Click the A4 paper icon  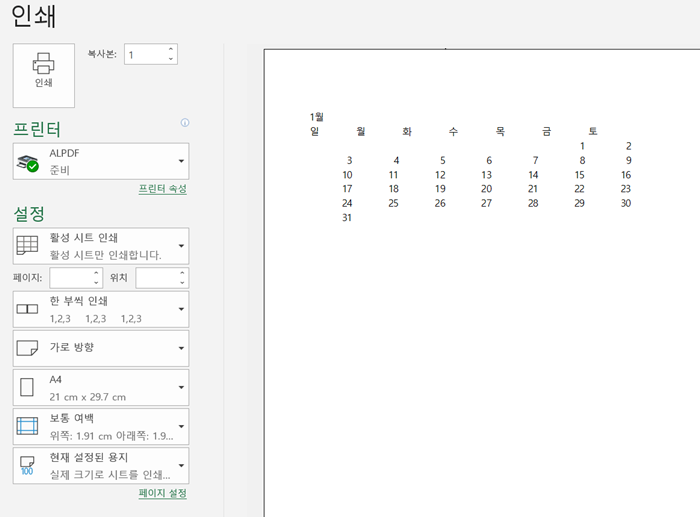27,387
